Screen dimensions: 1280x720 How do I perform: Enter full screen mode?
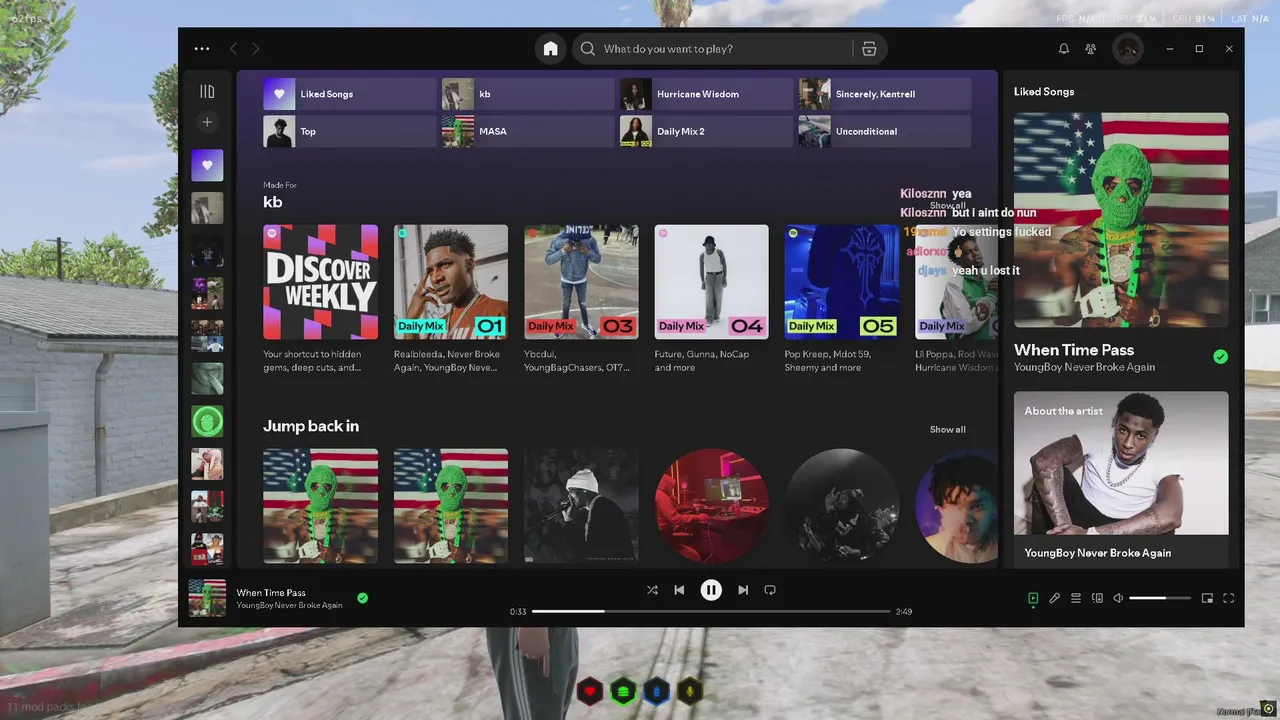click(1229, 598)
